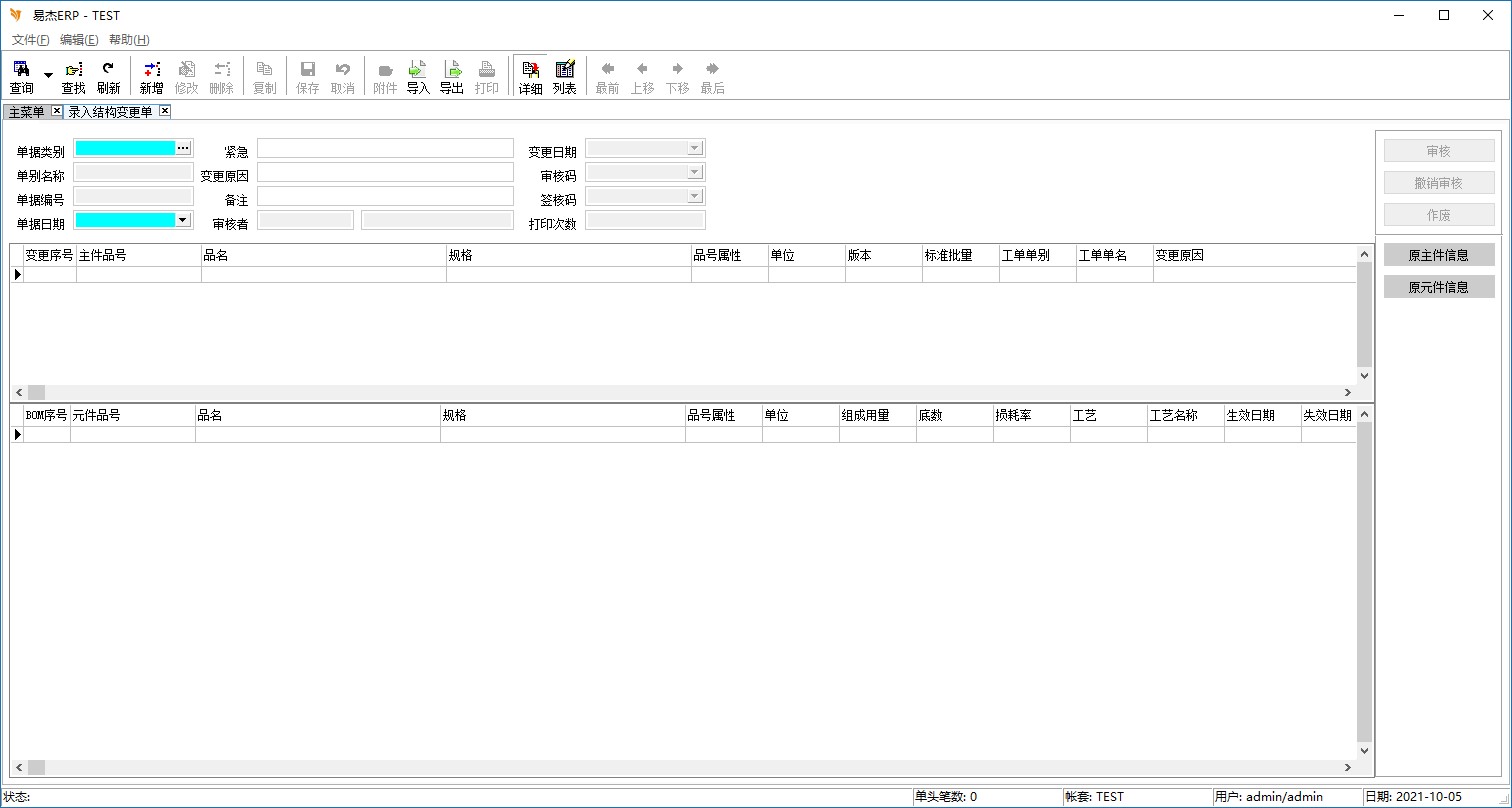The height and width of the screenshot is (808, 1512).
Task: Export data using the 导出 icon
Action: tap(452, 76)
